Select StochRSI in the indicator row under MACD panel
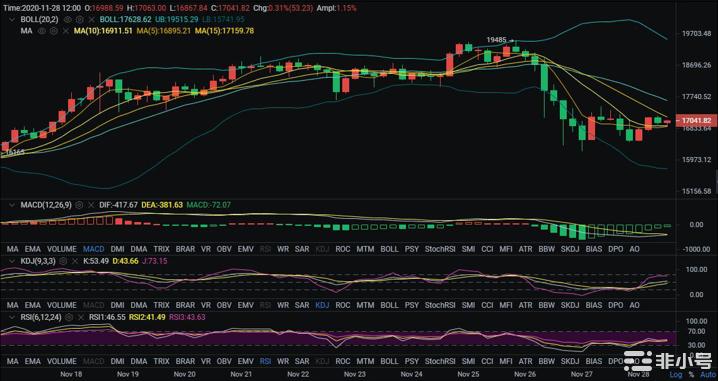 tap(440, 249)
